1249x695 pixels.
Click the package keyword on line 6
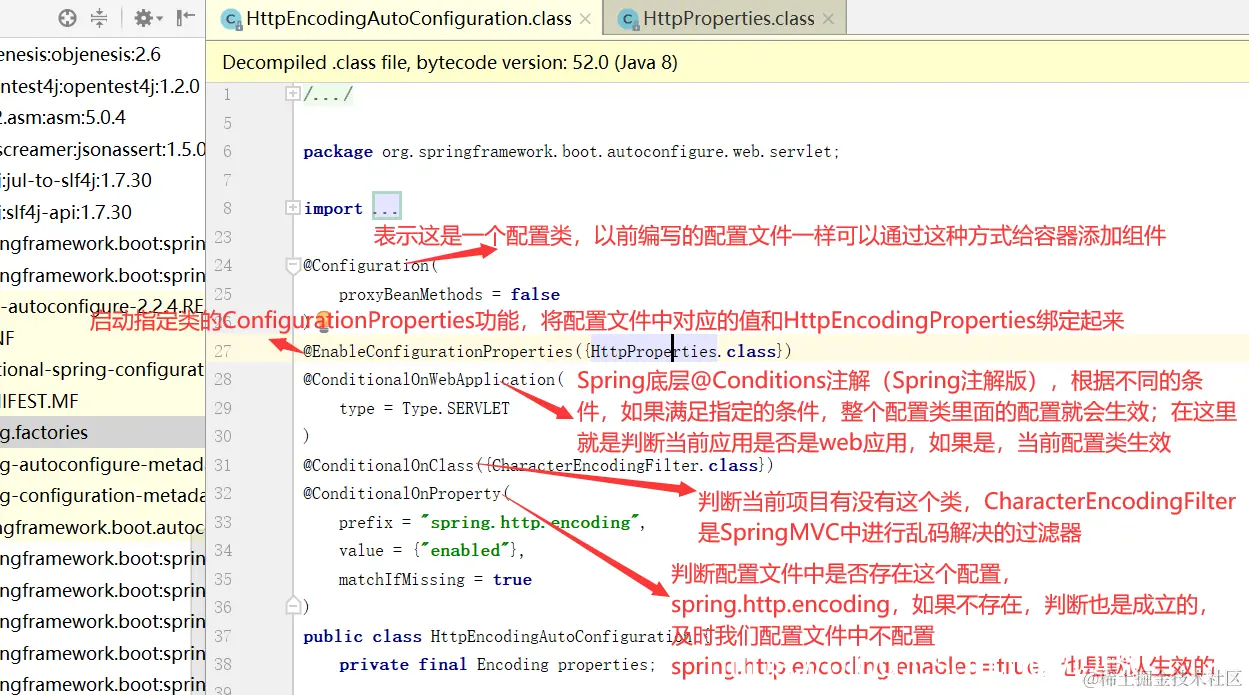point(338,152)
